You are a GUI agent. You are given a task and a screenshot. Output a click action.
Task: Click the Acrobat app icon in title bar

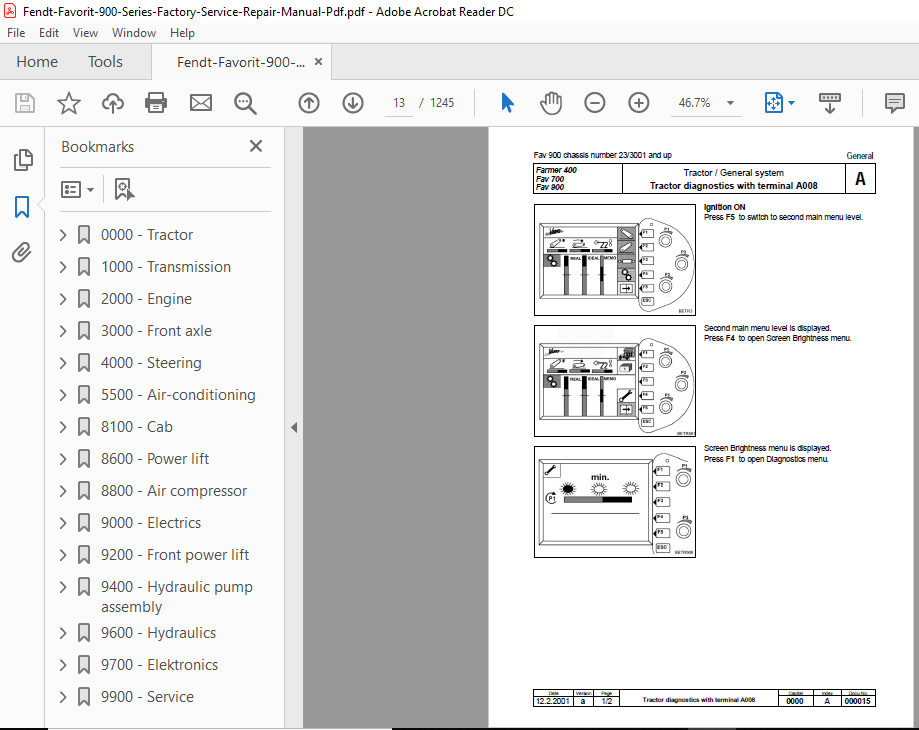click(9, 11)
